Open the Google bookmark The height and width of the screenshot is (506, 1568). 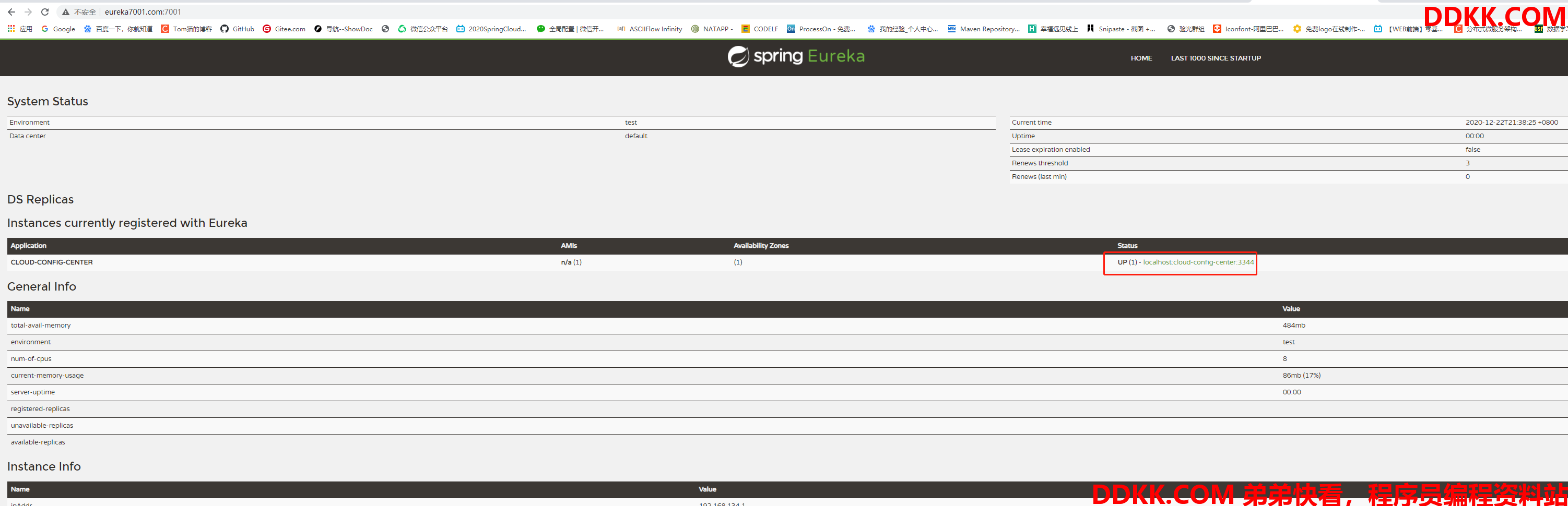click(58, 29)
